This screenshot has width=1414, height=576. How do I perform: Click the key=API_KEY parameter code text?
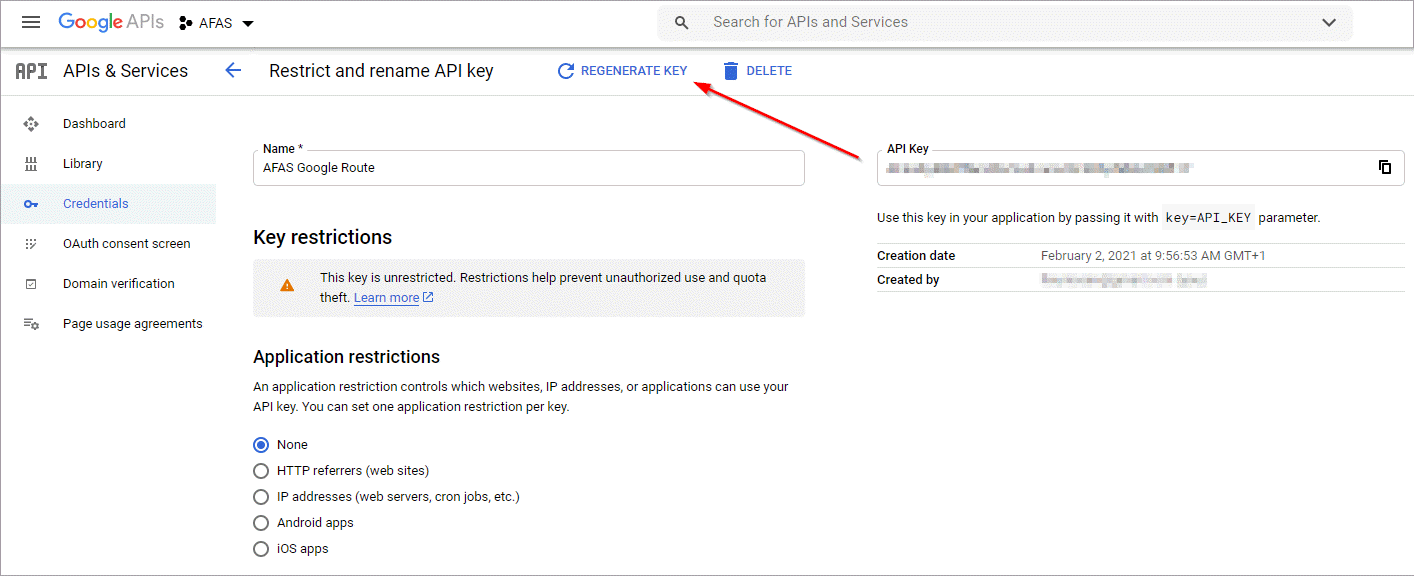click(1208, 218)
